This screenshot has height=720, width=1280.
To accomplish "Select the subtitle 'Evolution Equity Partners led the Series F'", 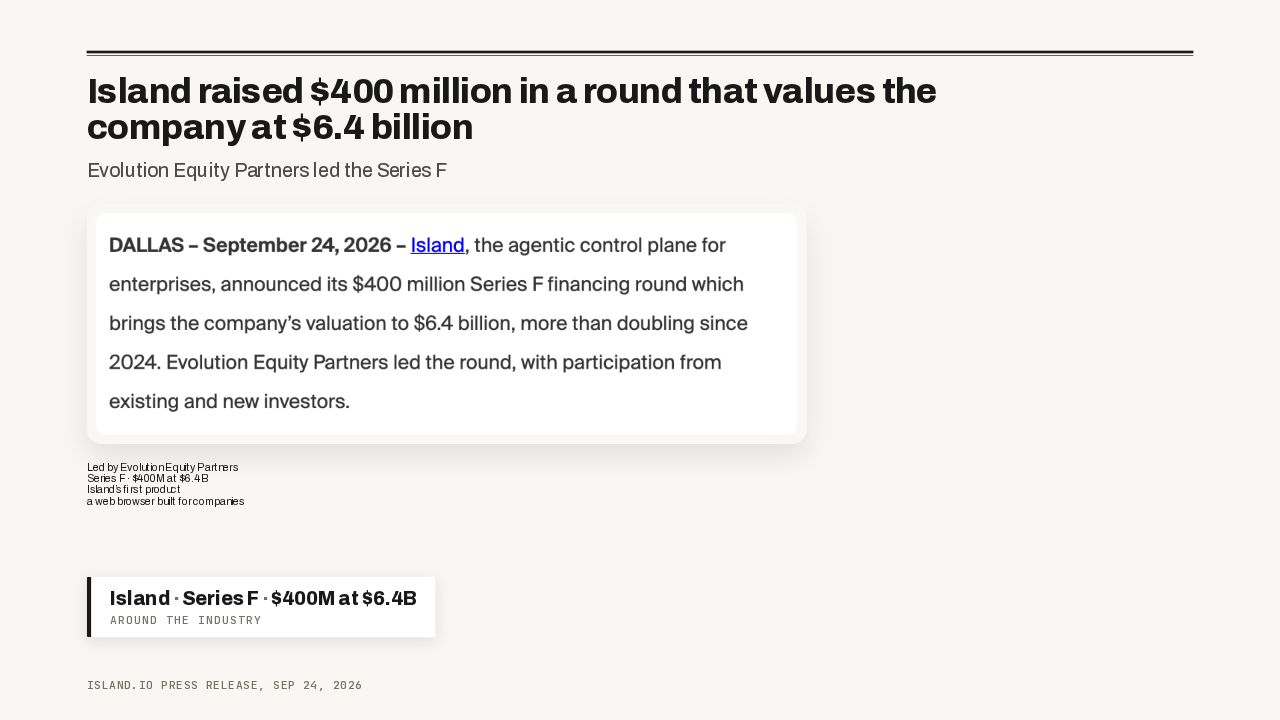I will tap(267, 170).
